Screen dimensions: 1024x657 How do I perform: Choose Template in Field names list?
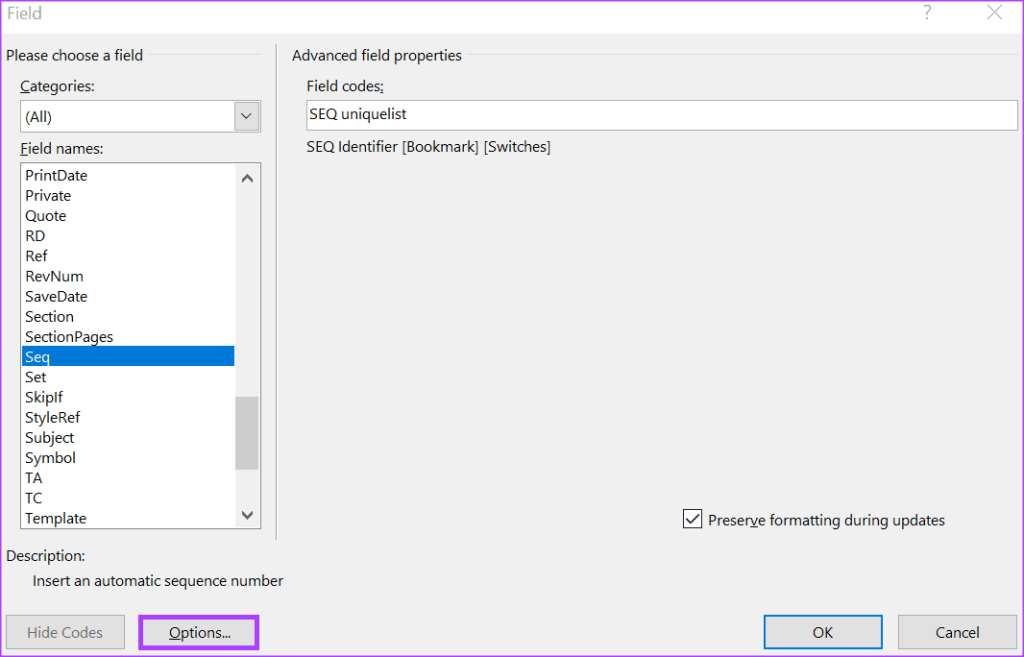point(55,518)
